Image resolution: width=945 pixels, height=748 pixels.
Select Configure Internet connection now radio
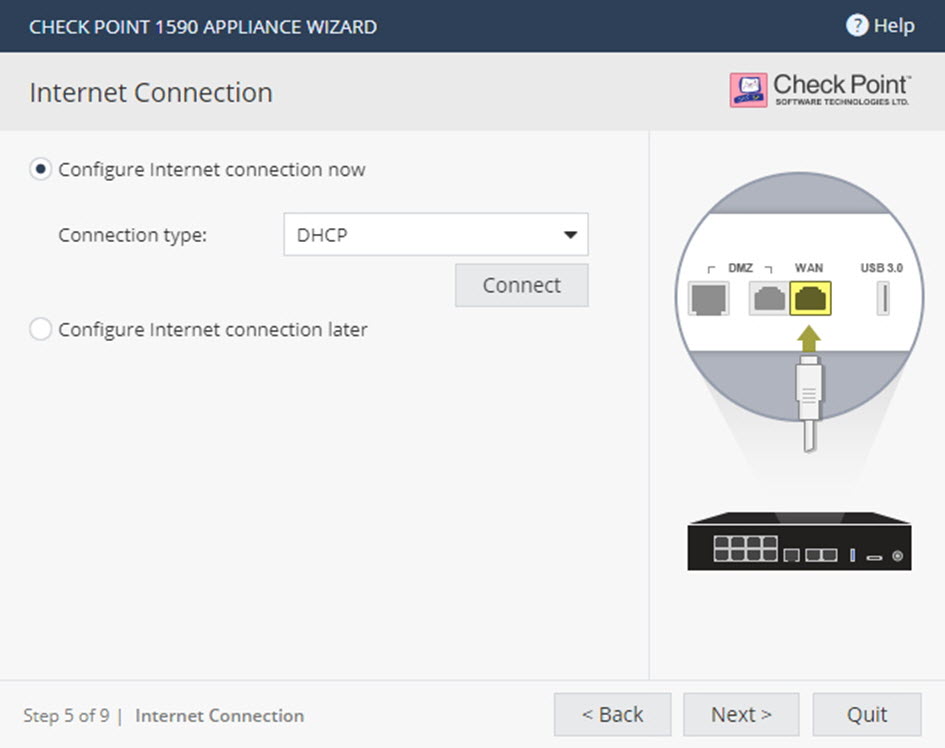pos(40,169)
